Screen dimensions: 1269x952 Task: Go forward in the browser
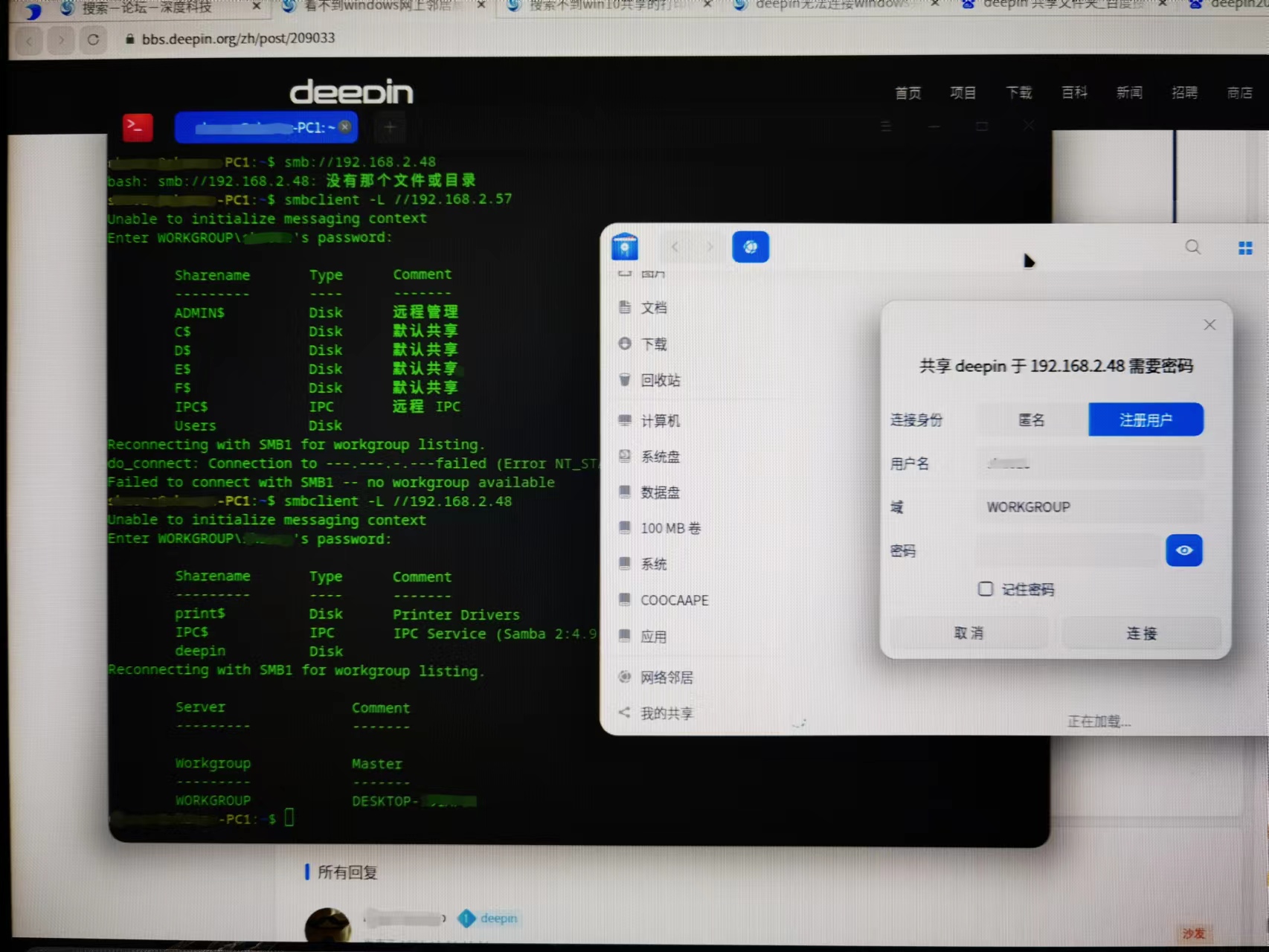point(61,40)
